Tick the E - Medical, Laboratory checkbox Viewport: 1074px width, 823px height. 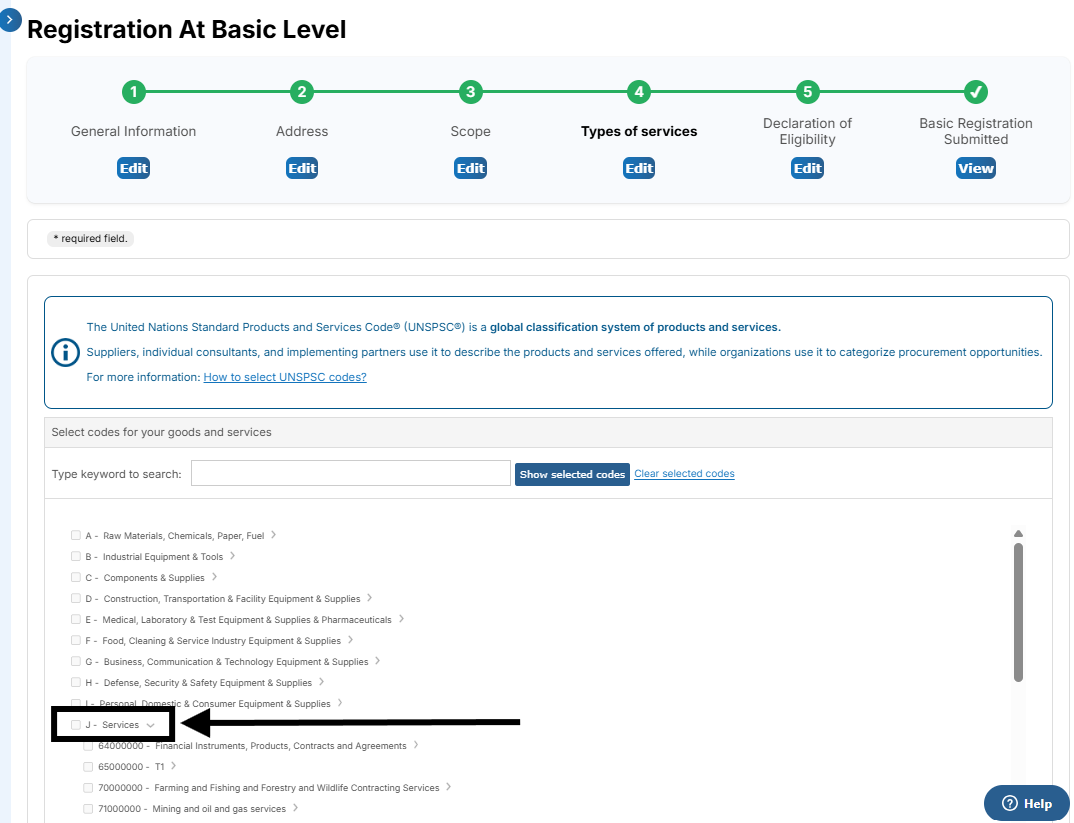tap(76, 620)
